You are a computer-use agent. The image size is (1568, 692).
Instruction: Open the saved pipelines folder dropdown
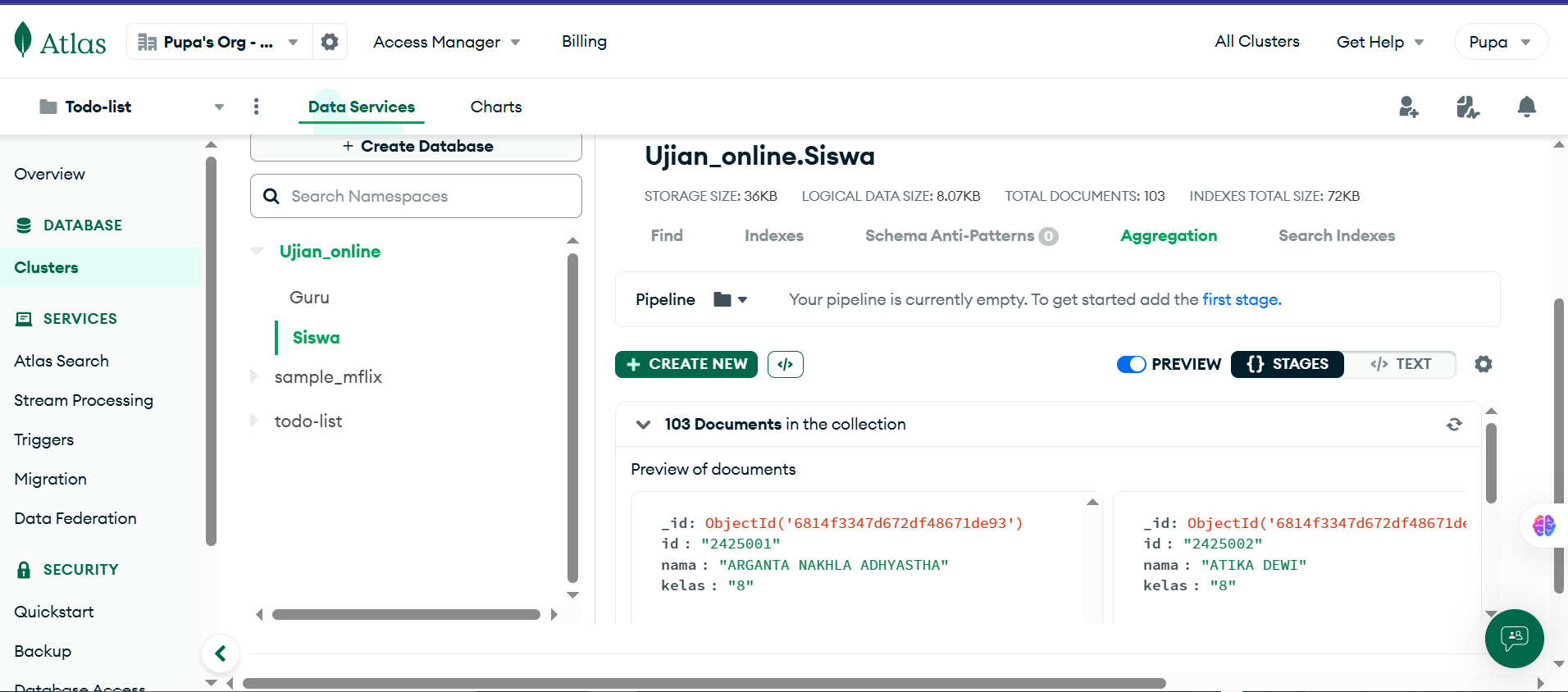(729, 299)
